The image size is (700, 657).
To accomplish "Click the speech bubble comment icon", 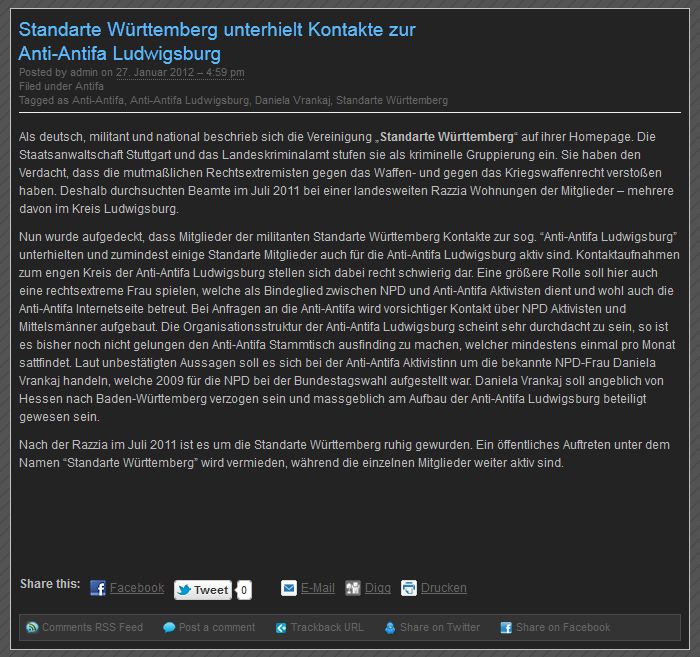I will tap(169, 628).
